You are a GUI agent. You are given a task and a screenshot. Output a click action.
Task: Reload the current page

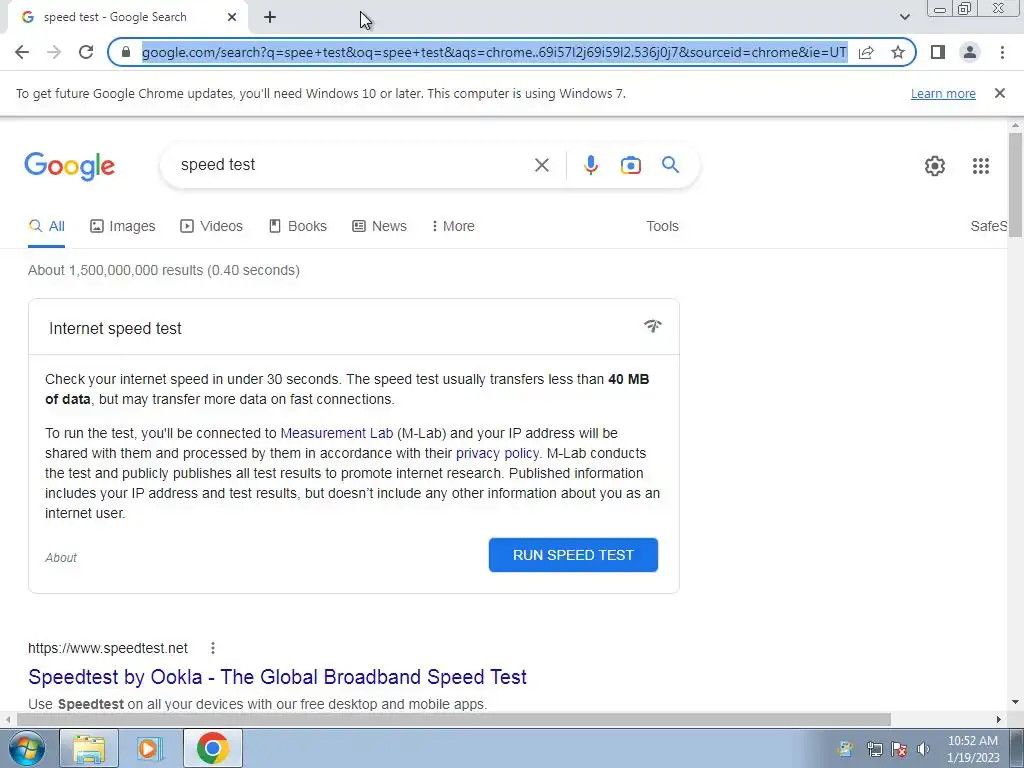click(86, 52)
